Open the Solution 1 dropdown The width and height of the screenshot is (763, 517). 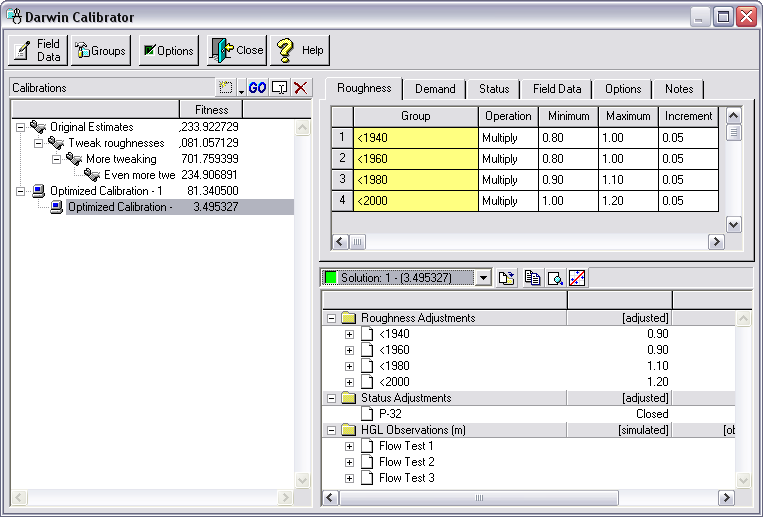coord(483,278)
